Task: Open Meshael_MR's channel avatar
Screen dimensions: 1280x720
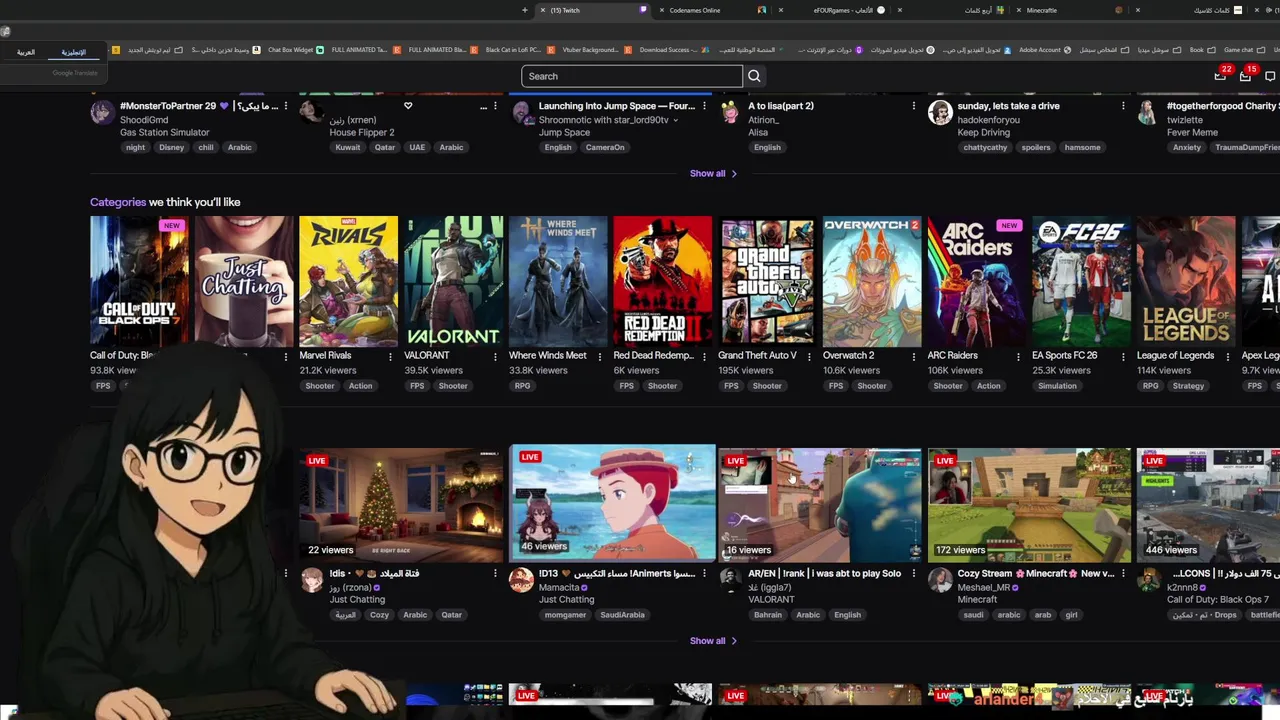Action: pos(940,580)
